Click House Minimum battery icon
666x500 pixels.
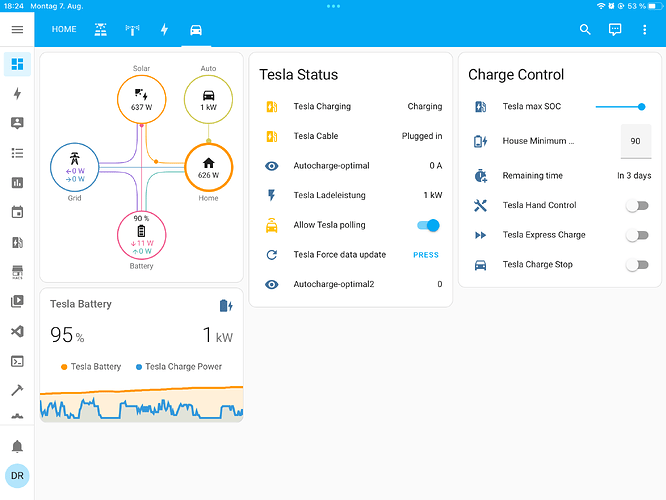(x=480, y=141)
